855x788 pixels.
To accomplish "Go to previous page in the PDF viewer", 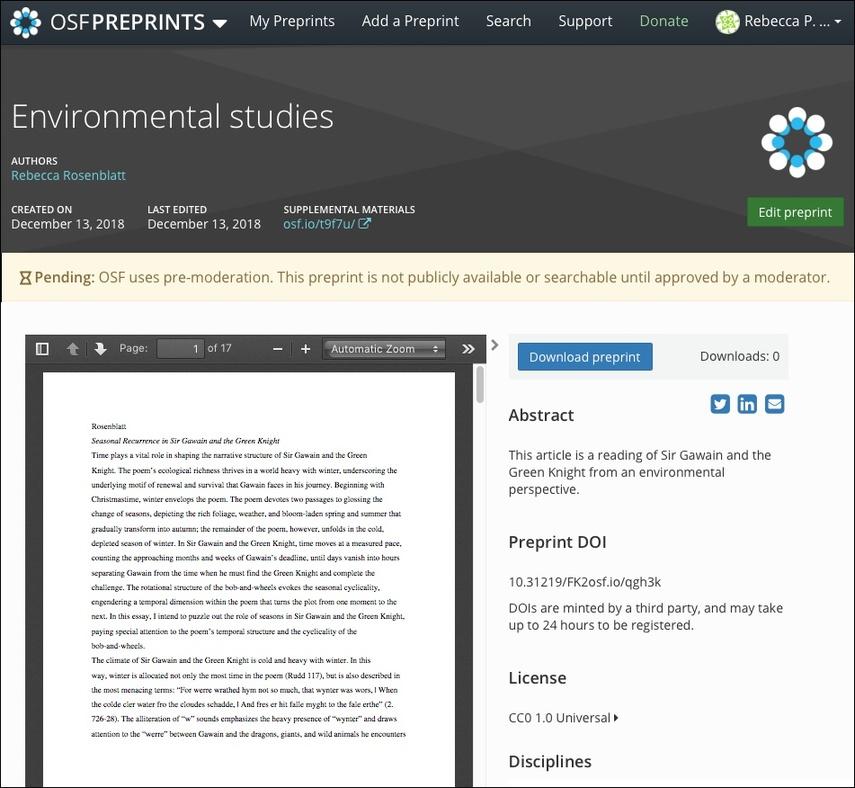I will tap(71, 347).
